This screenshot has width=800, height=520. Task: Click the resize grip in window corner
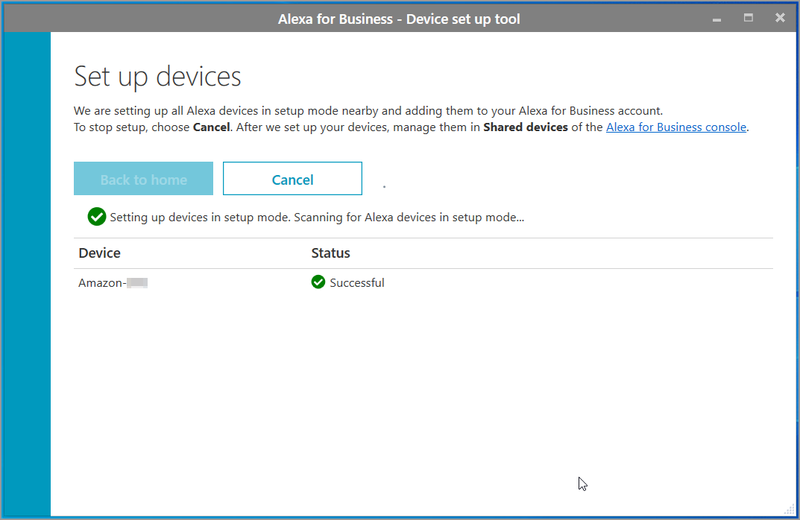point(789,509)
